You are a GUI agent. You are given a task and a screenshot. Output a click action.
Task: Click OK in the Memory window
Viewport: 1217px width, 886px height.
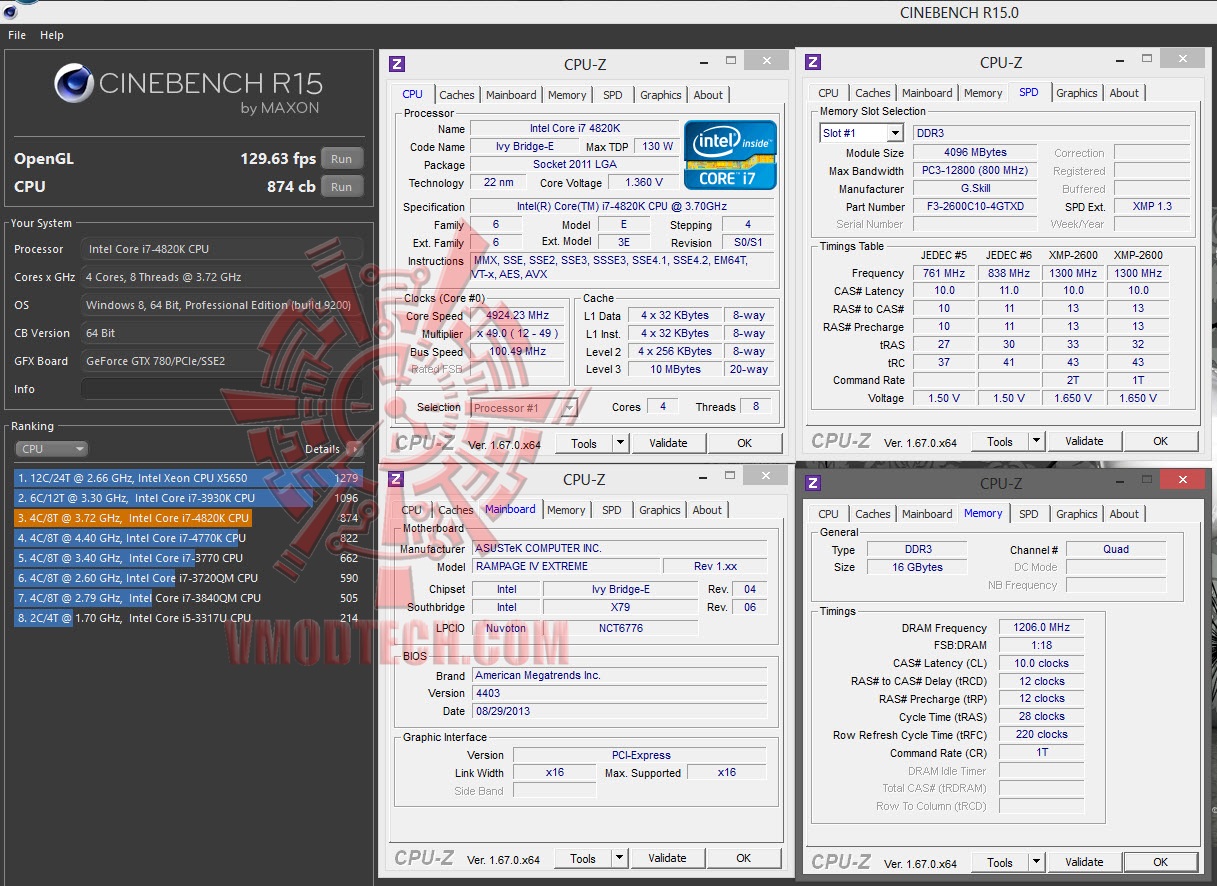[x=1161, y=862]
